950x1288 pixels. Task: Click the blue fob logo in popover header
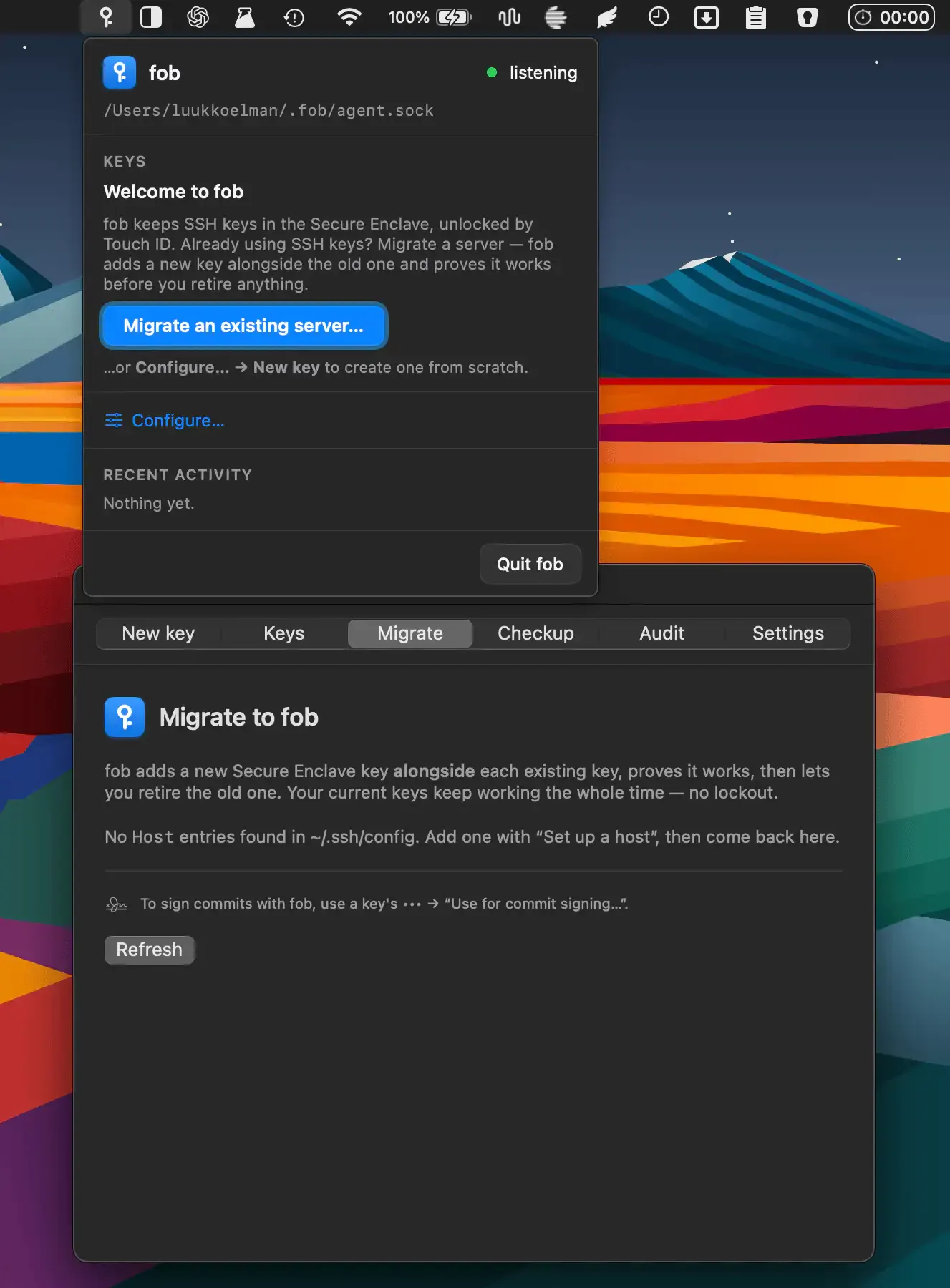click(120, 73)
